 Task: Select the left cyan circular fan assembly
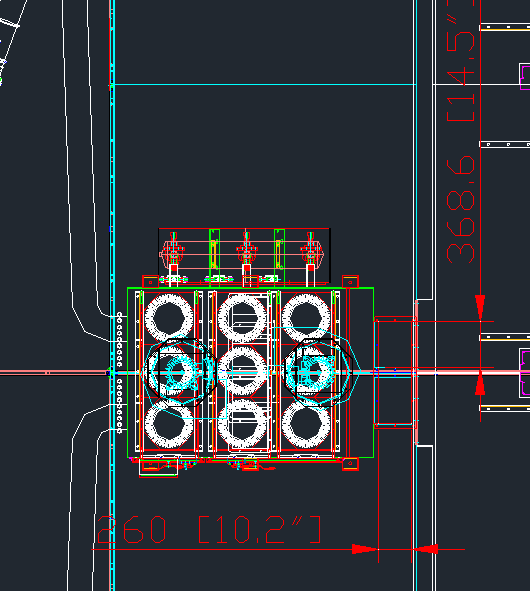point(177,372)
